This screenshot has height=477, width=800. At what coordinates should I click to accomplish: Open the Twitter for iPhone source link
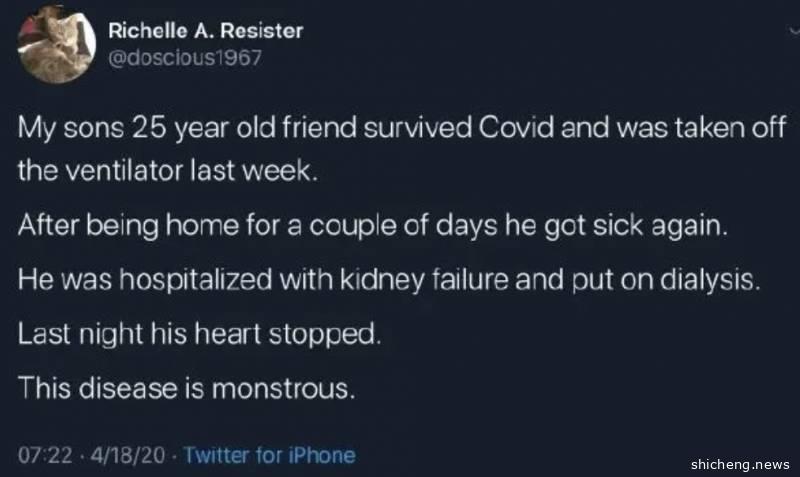coord(270,455)
